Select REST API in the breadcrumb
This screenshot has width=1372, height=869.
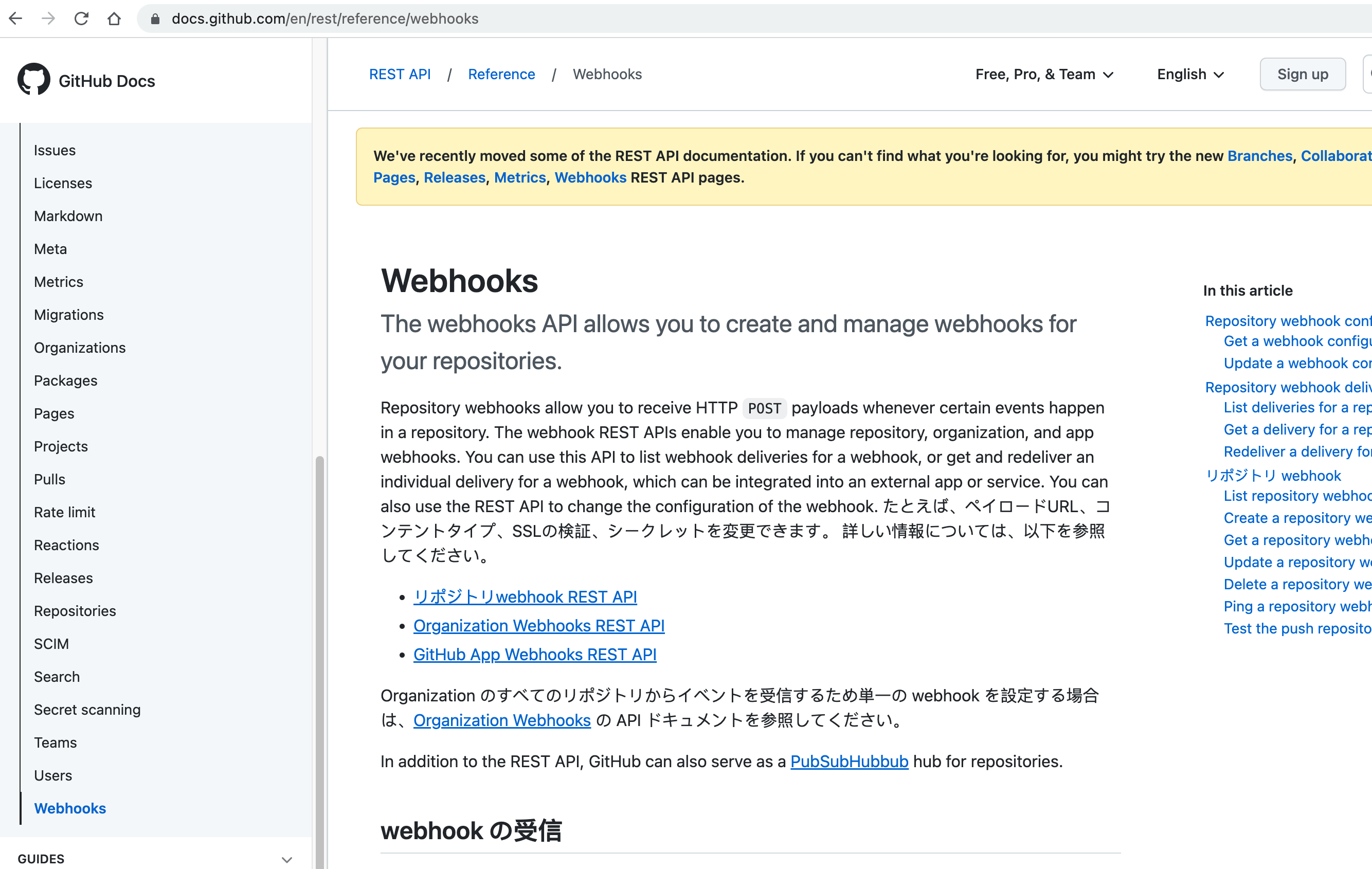click(400, 74)
